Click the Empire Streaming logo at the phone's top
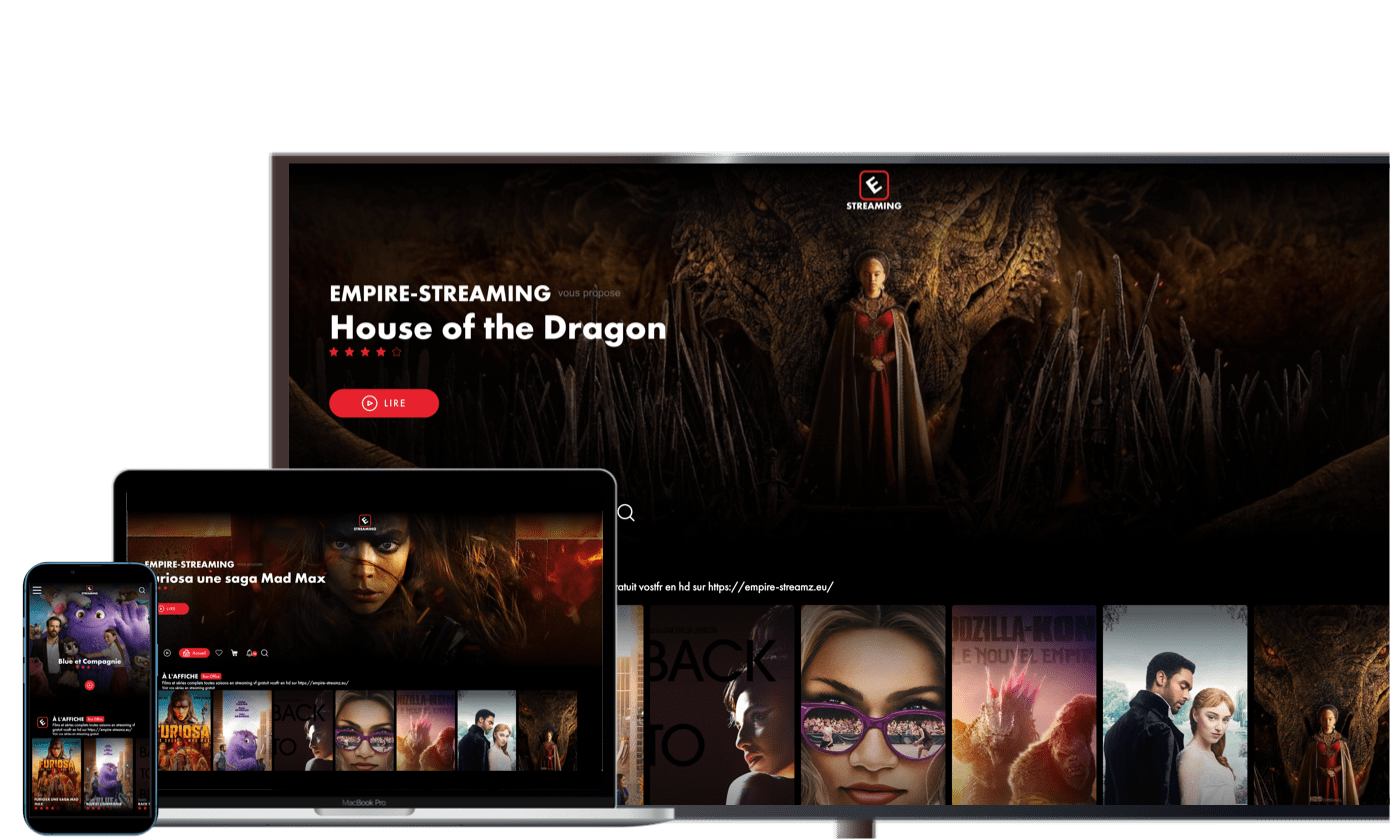The image size is (1390, 839). click(90, 590)
